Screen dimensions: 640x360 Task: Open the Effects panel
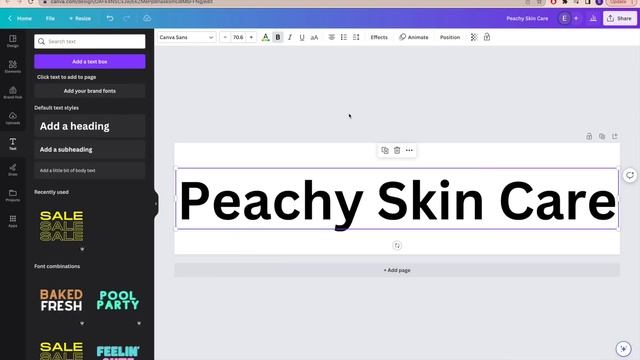pyautogui.click(x=379, y=37)
